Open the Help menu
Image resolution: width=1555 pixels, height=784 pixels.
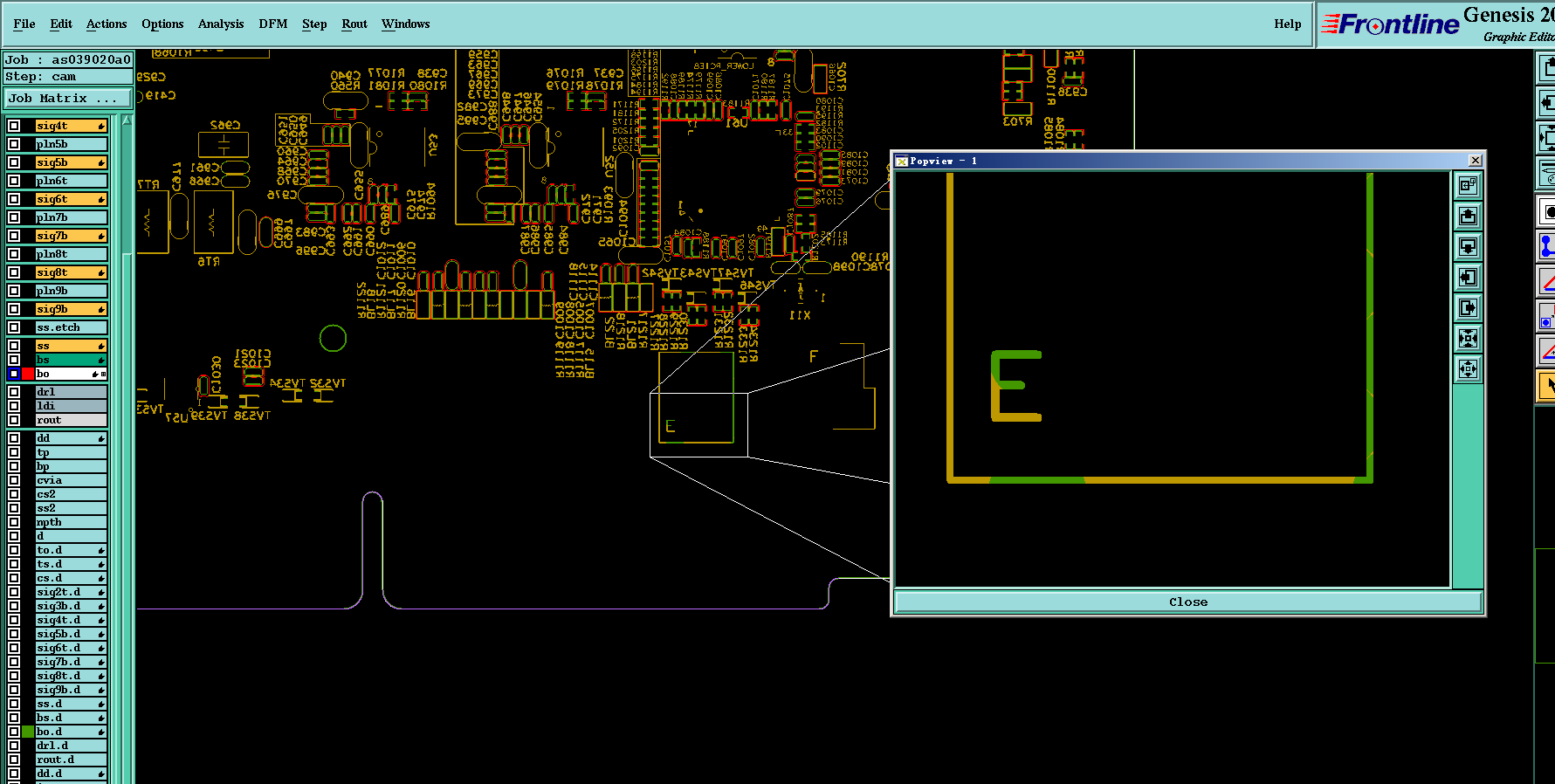(x=1288, y=24)
